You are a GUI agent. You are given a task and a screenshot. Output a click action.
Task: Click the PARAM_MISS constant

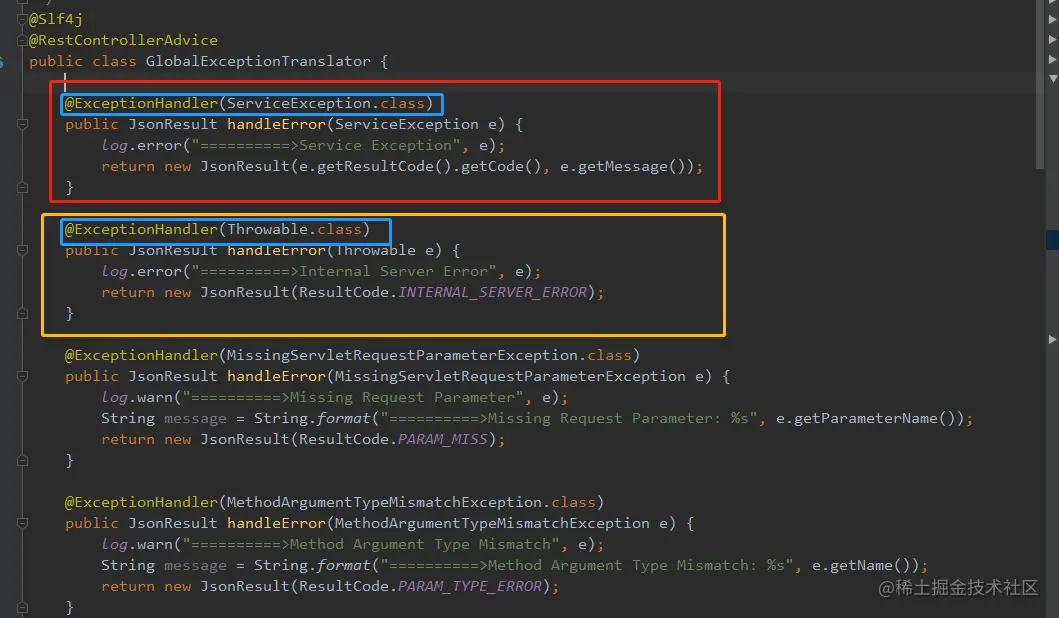pyautogui.click(x=442, y=440)
